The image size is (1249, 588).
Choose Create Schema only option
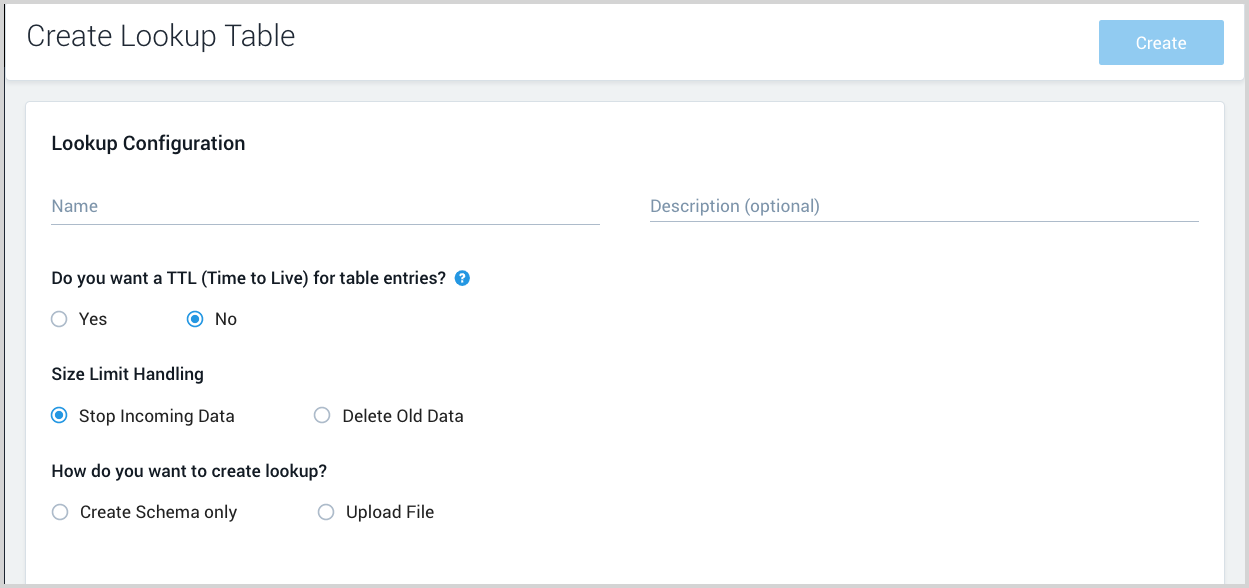[59, 511]
